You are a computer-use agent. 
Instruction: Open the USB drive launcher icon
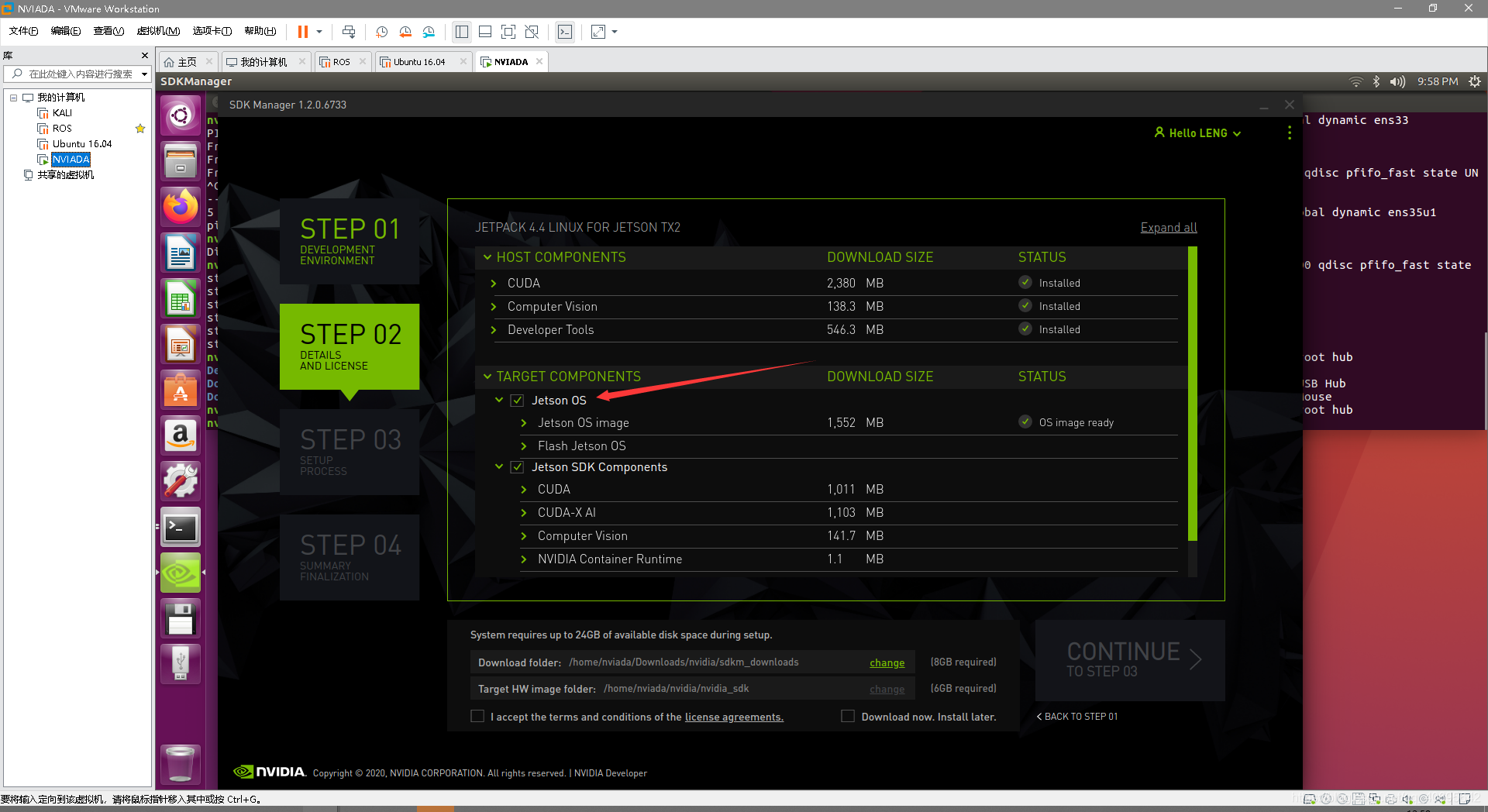[181, 664]
